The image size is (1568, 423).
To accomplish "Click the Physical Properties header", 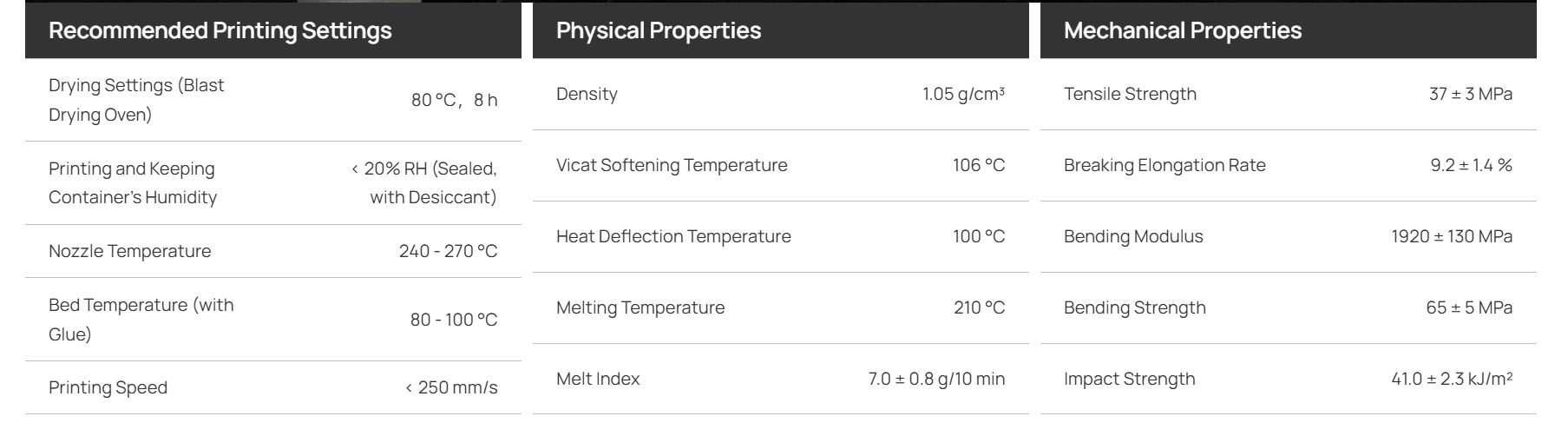I will (x=659, y=30).
